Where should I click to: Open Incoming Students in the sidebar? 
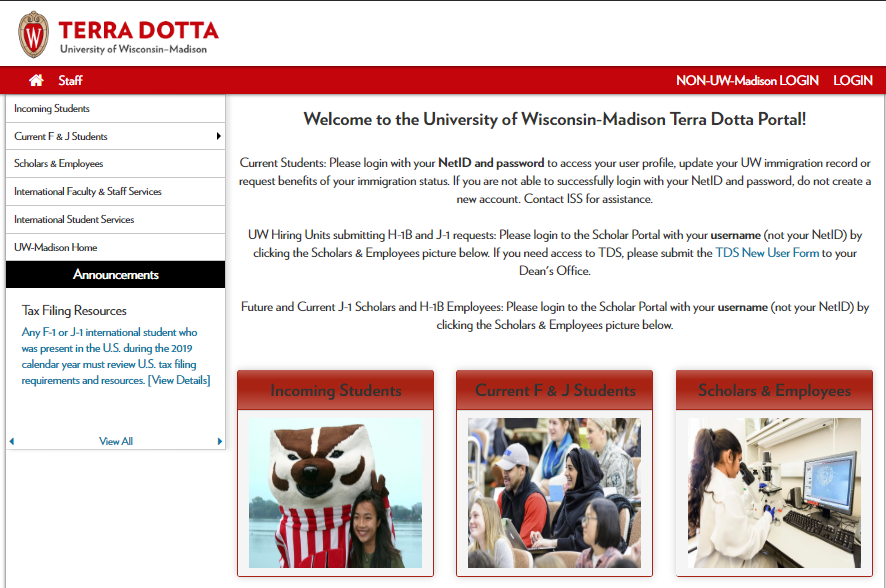click(x=115, y=108)
